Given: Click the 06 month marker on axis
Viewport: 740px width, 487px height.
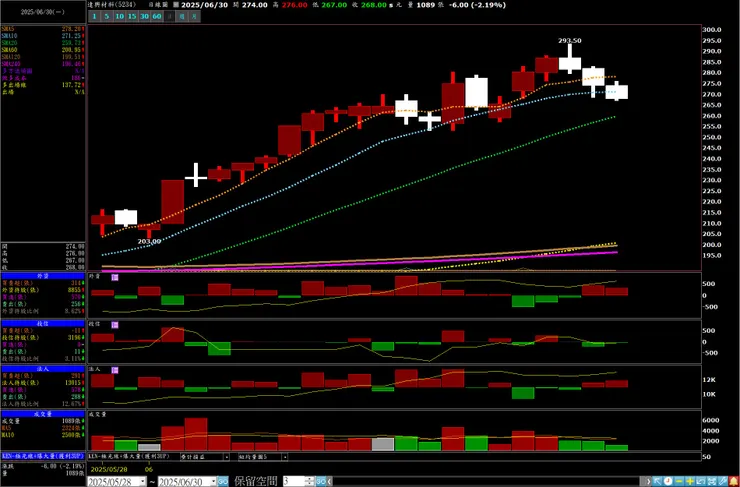Looking at the screenshot, I should click(x=149, y=469).
